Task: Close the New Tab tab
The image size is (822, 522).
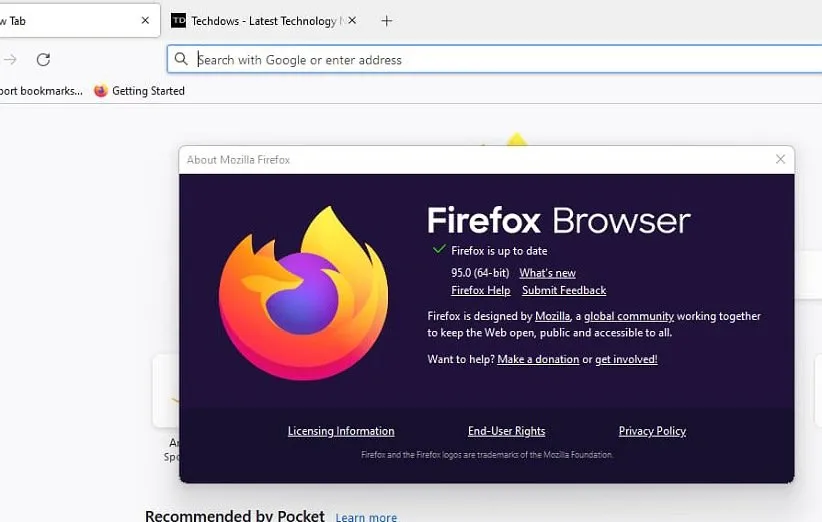Action: [x=145, y=20]
